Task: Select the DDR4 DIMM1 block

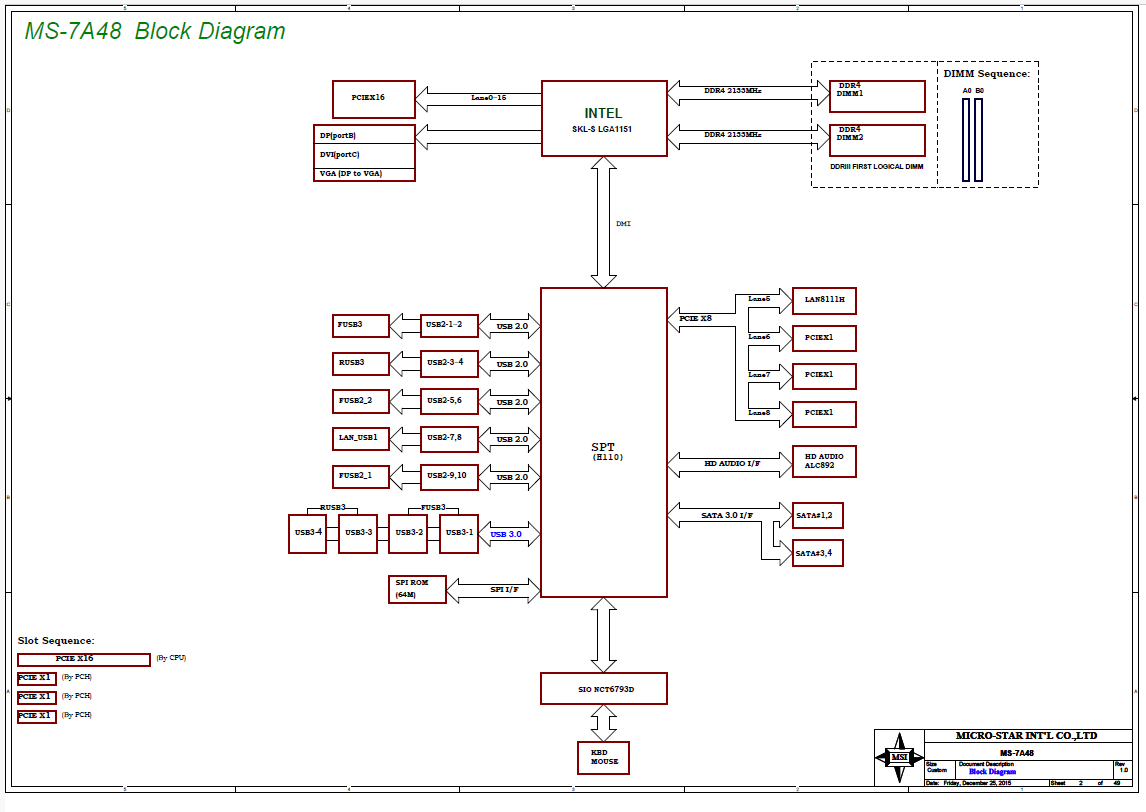Action: tap(877, 96)
